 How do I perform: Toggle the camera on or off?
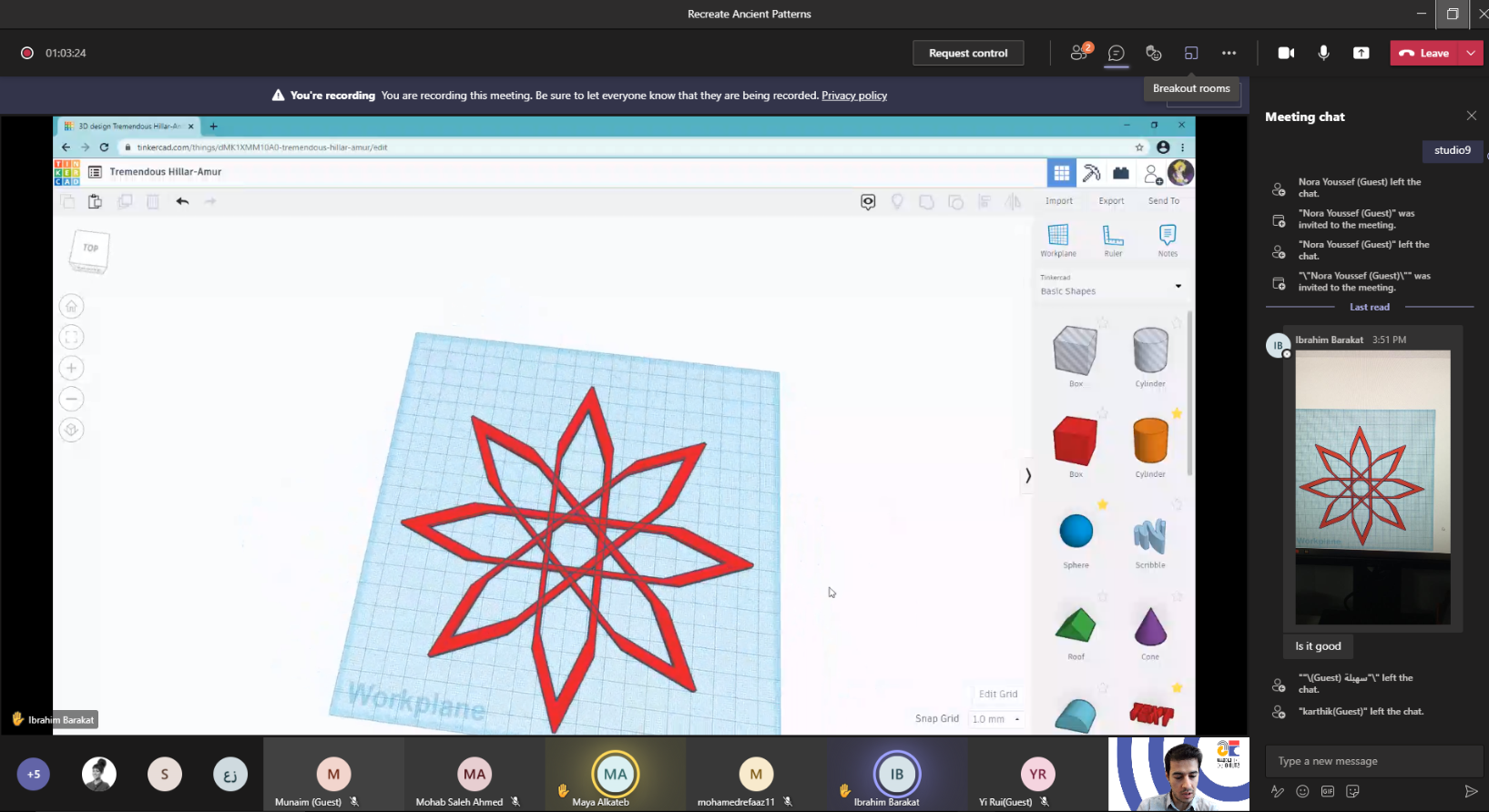1286,53
